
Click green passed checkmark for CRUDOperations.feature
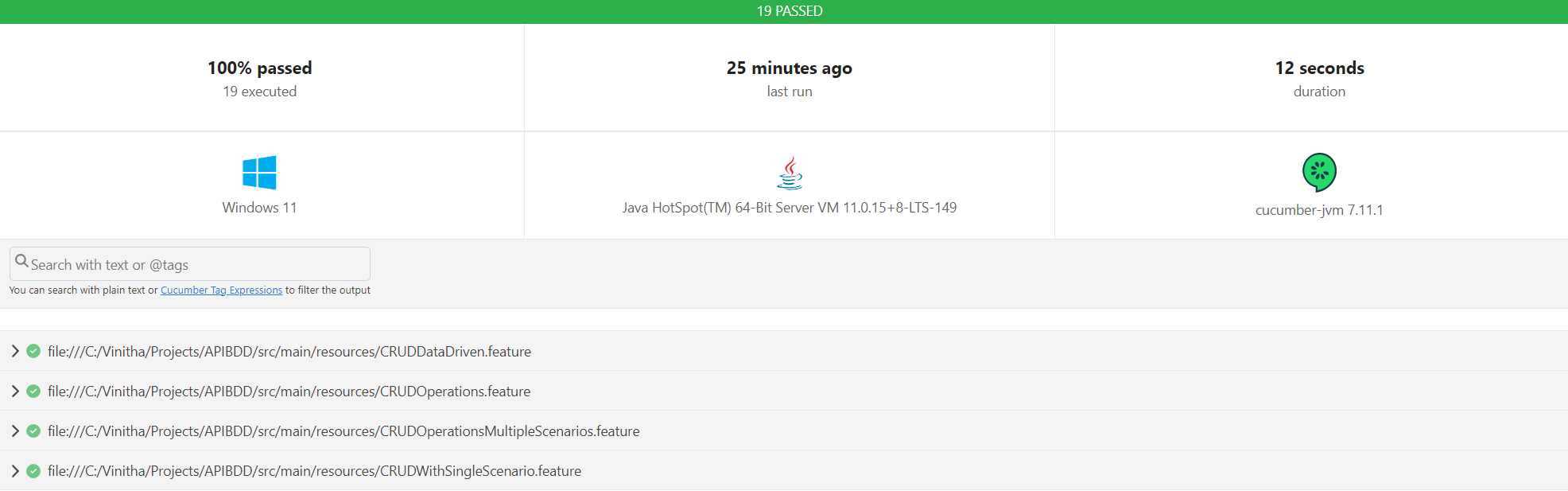coord(33,391)
